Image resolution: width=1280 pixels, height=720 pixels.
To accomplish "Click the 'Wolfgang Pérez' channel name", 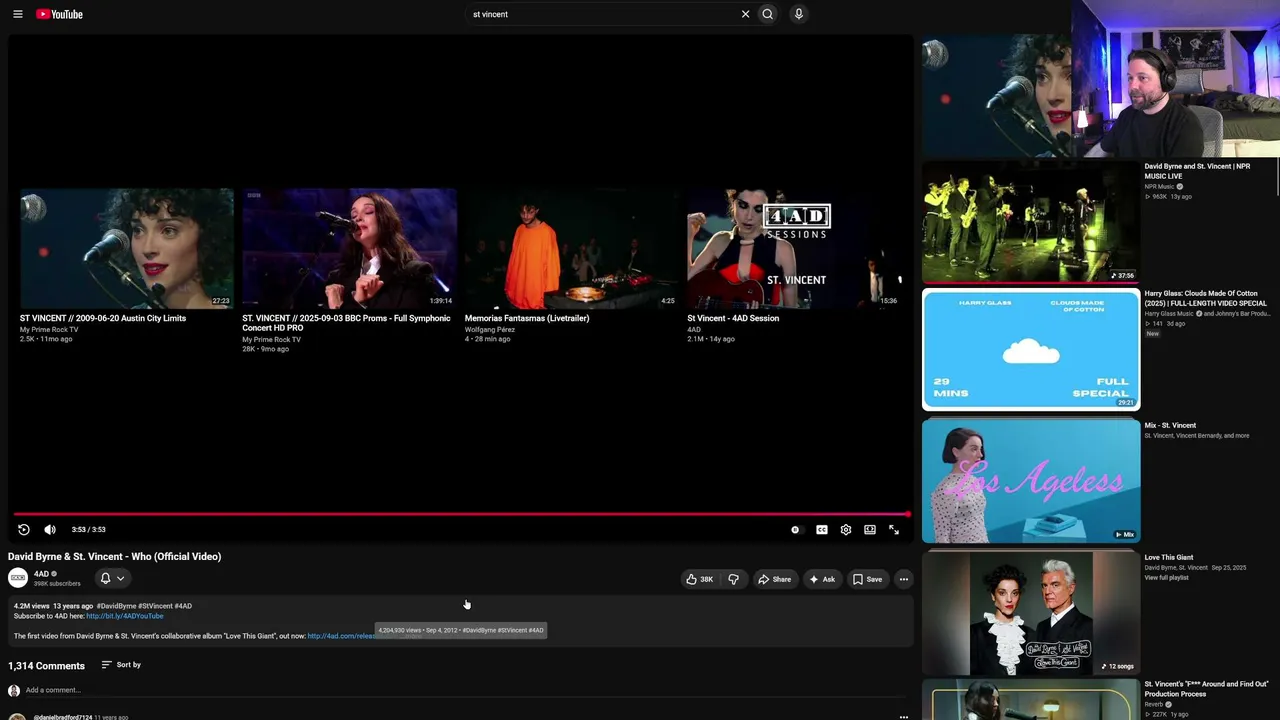I will click(x=490, y=329).
